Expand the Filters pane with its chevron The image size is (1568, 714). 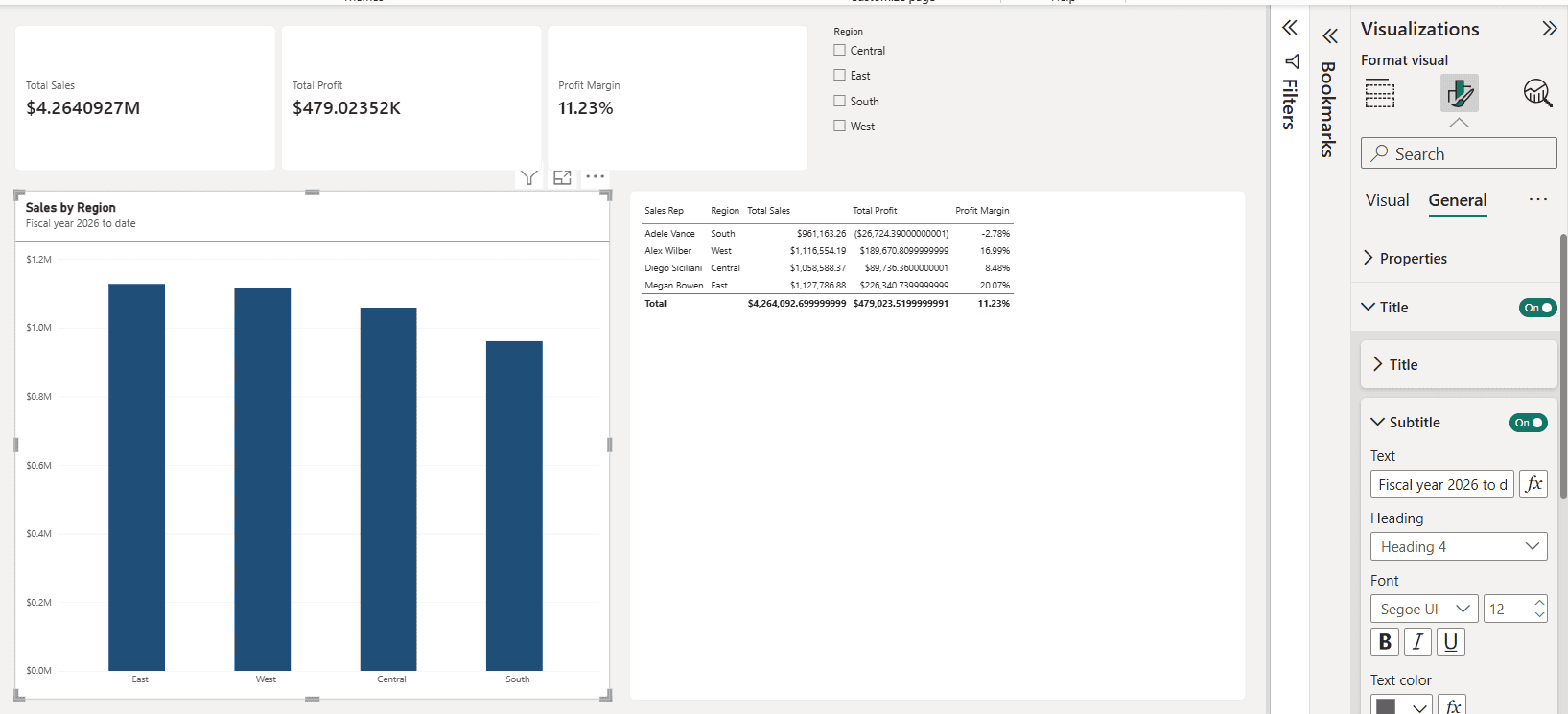[x=1290, y=28]
